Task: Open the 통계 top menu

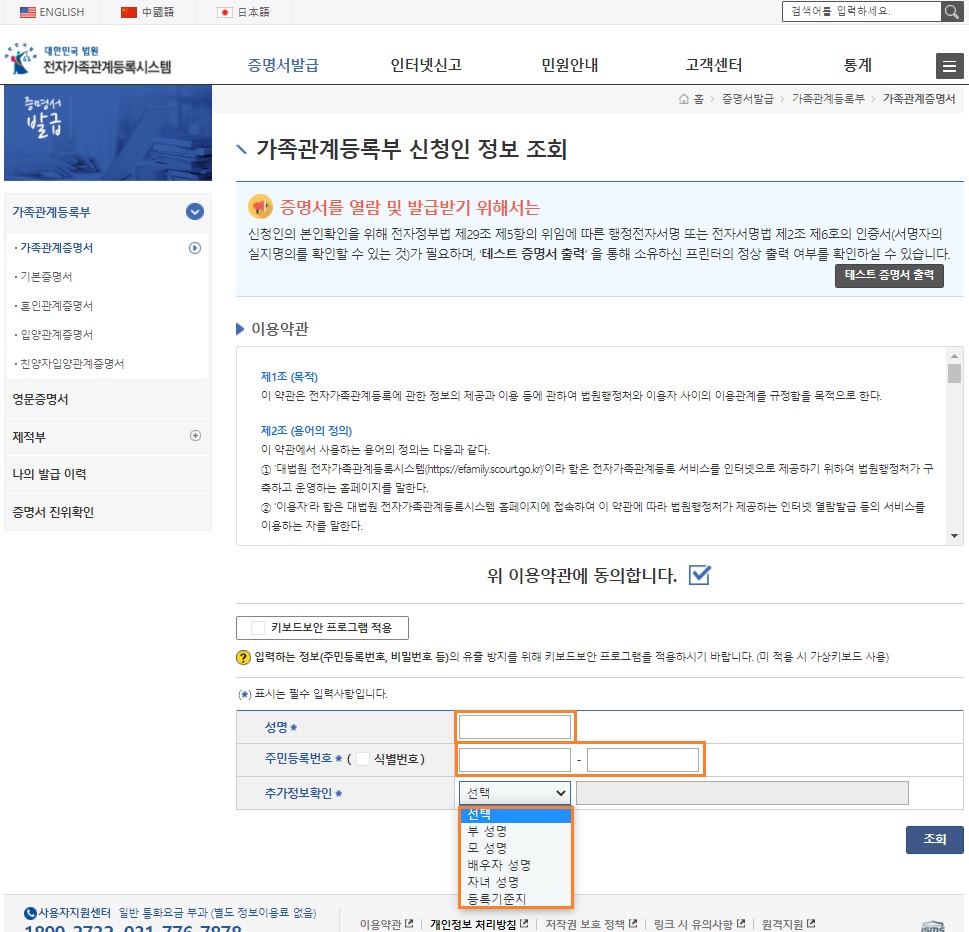Action: click(x=858, y=65)
